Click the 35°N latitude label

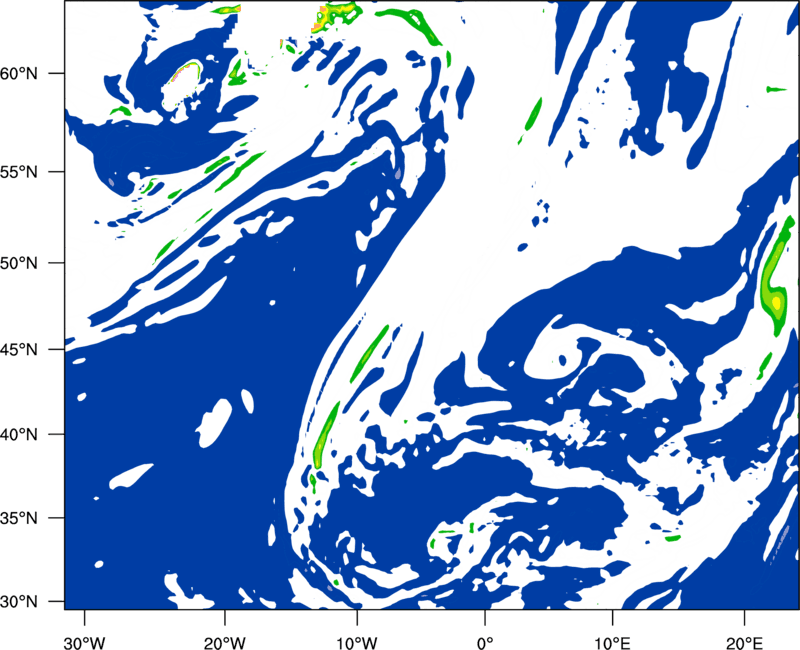pos(19,518)
